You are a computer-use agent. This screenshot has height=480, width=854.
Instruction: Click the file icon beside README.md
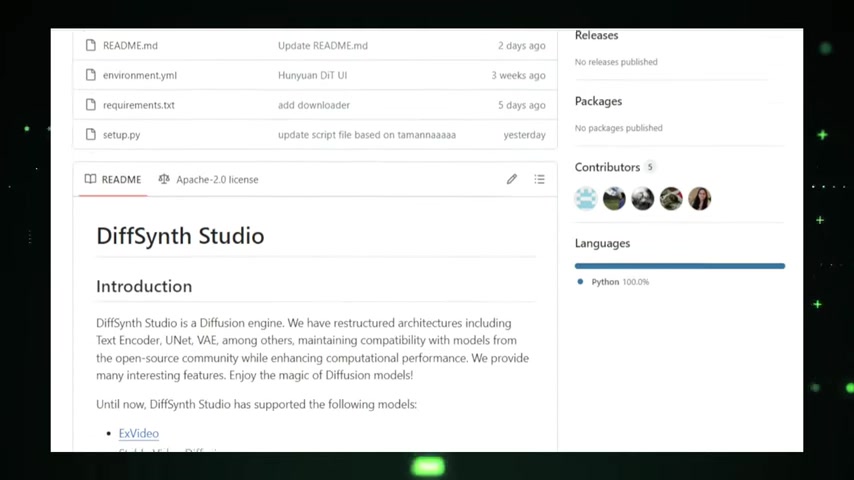tap(90, 45)
